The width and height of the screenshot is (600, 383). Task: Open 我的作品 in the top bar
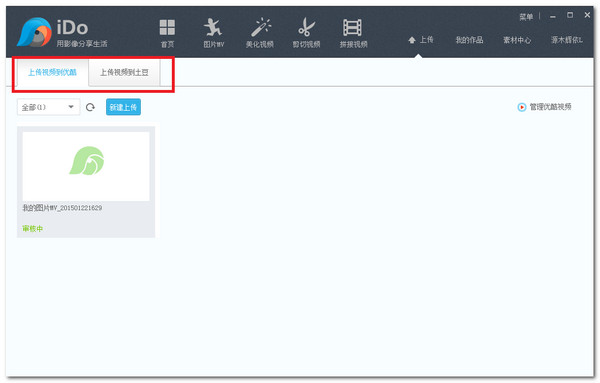470,40
